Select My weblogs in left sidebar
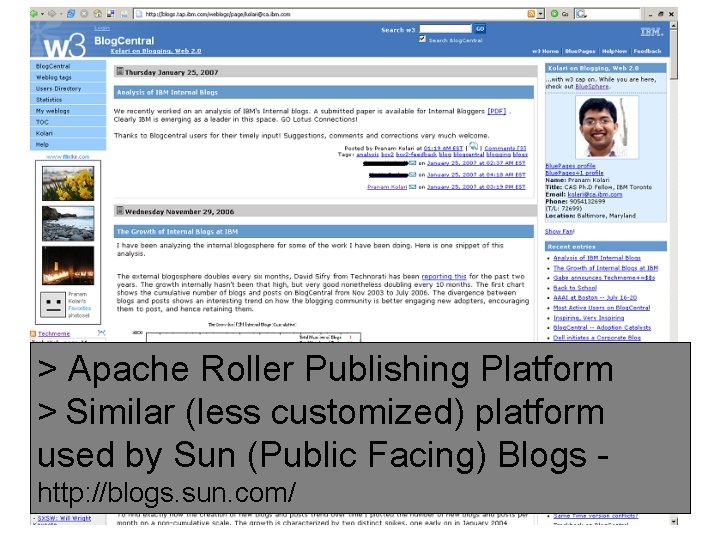 (x=68, y=111)
